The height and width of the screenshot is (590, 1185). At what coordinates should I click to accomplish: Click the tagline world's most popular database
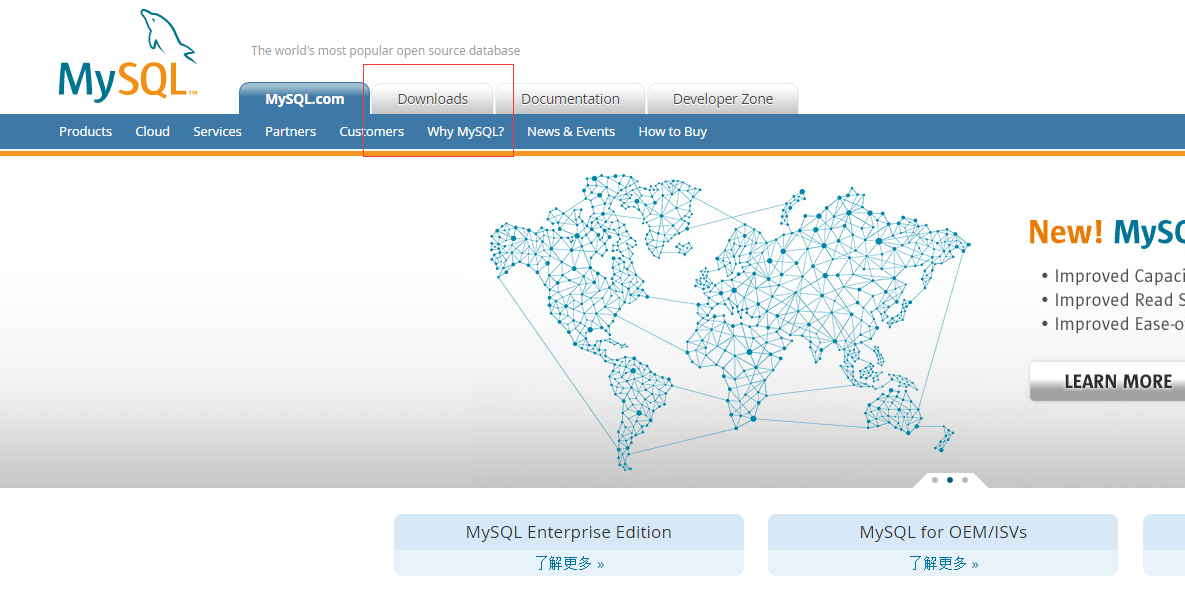click(385, 51)
